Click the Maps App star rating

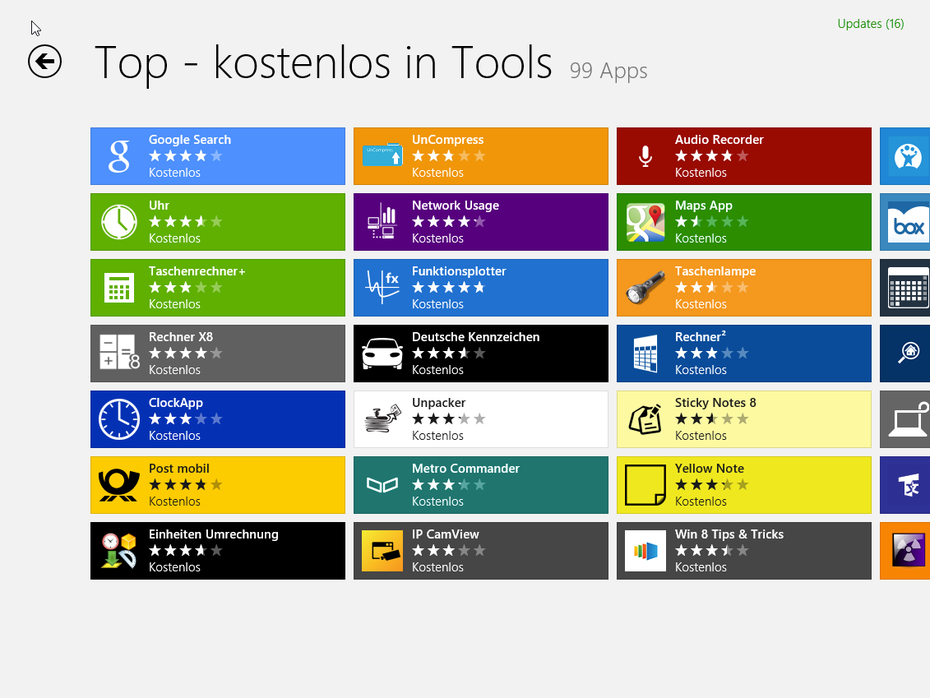[x=711, y=222]
